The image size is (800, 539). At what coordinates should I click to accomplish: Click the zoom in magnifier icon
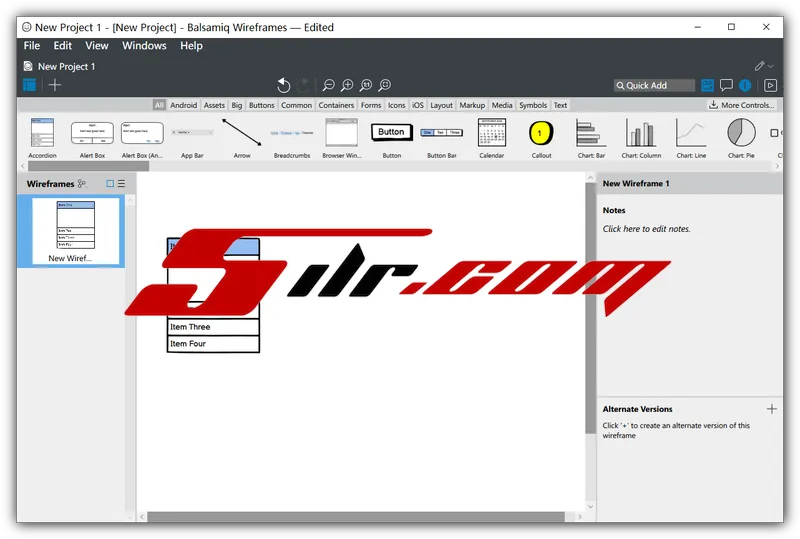pyautogui.click(x=347, y=86)
